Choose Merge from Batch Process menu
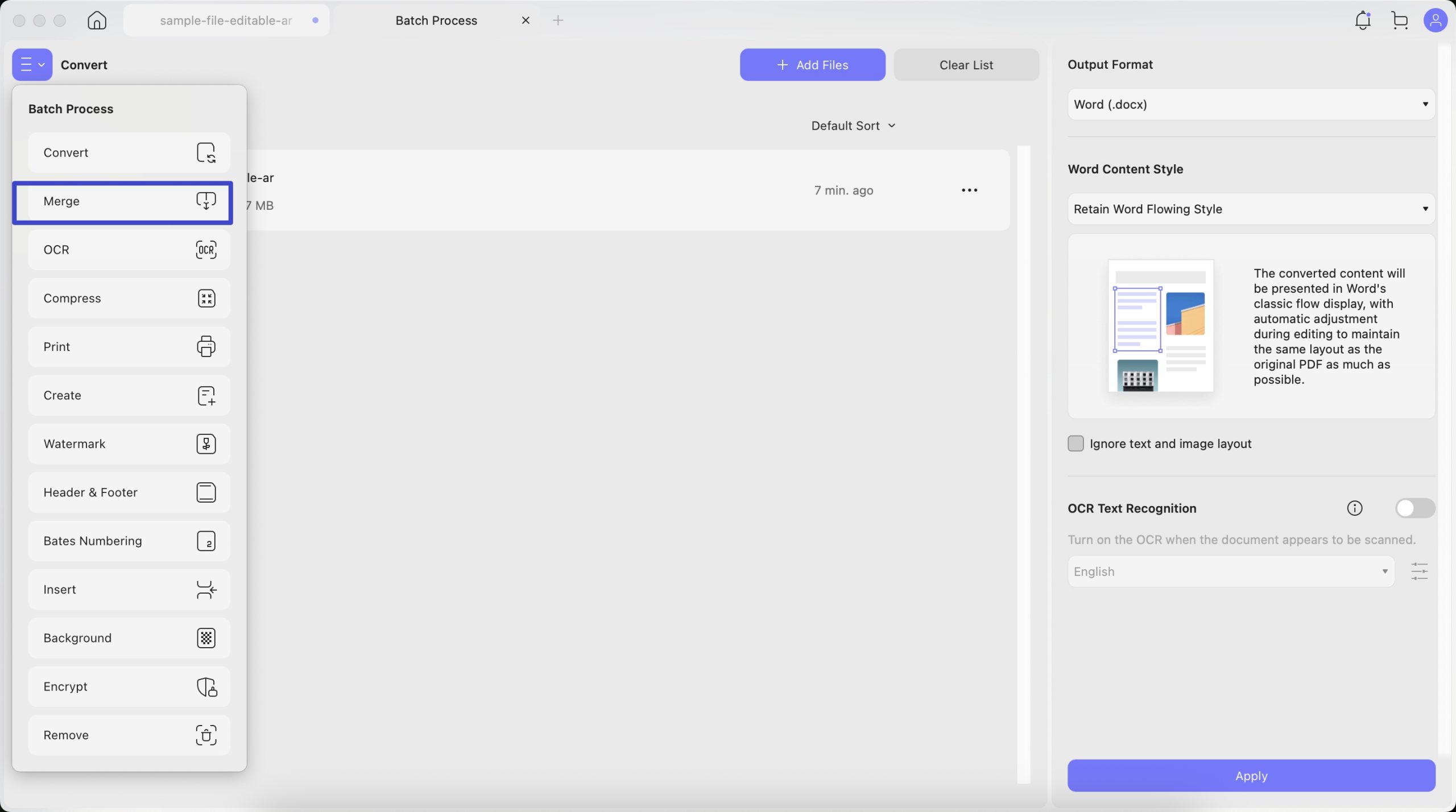The height and width of the screenshot is (812, 1456). tap(129, 201)
